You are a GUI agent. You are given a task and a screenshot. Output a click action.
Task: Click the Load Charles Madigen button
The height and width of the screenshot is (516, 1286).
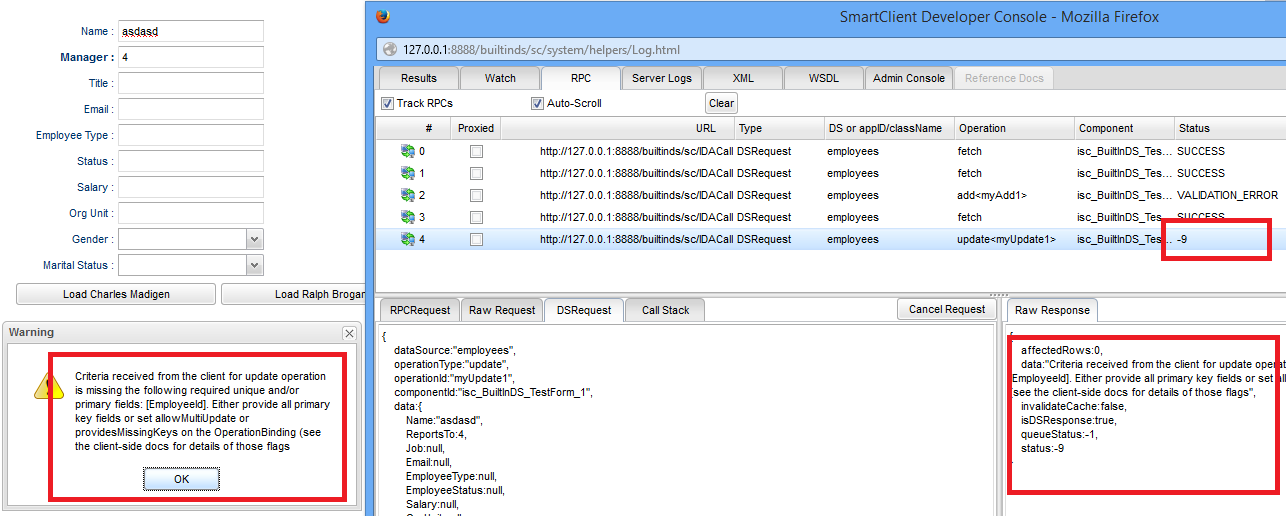coord(116,294)
